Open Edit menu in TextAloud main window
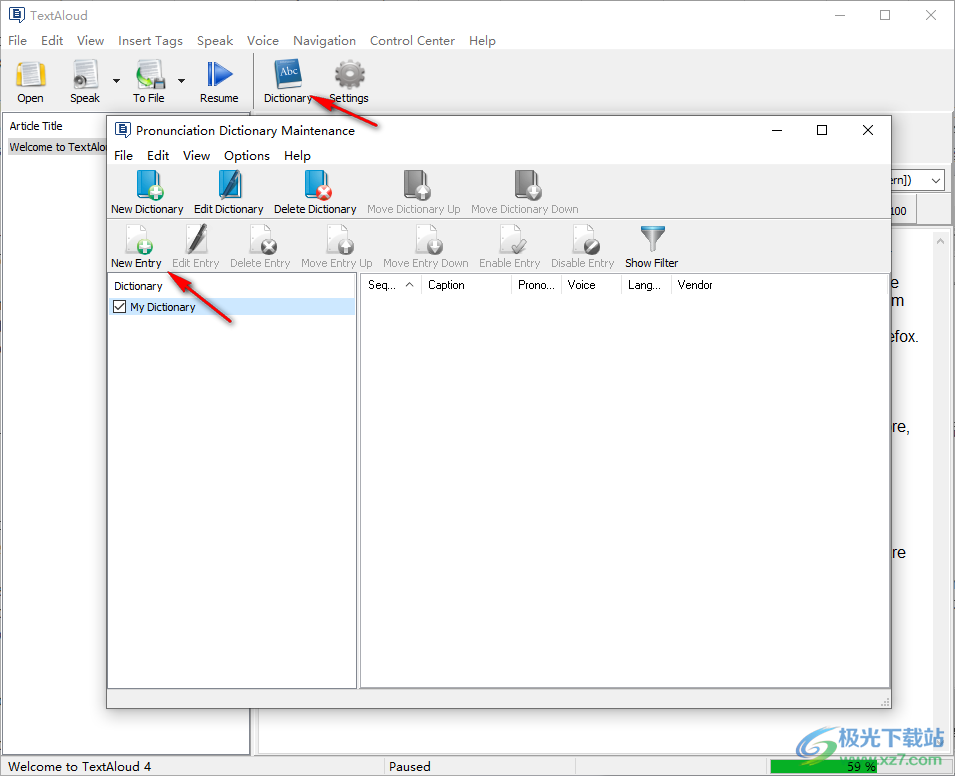The width and height of the screenshot is (955, 776). (52, 41)
